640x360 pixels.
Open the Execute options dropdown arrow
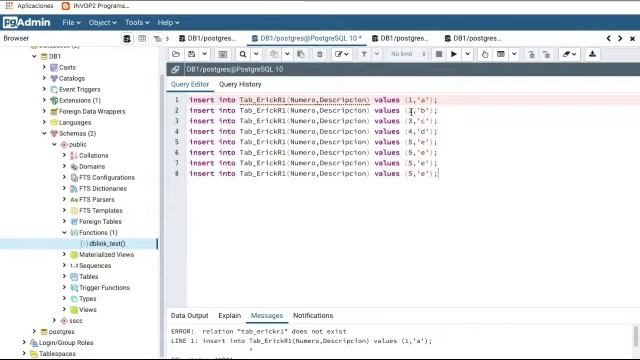pyautogui.click(x=467, y=54)
